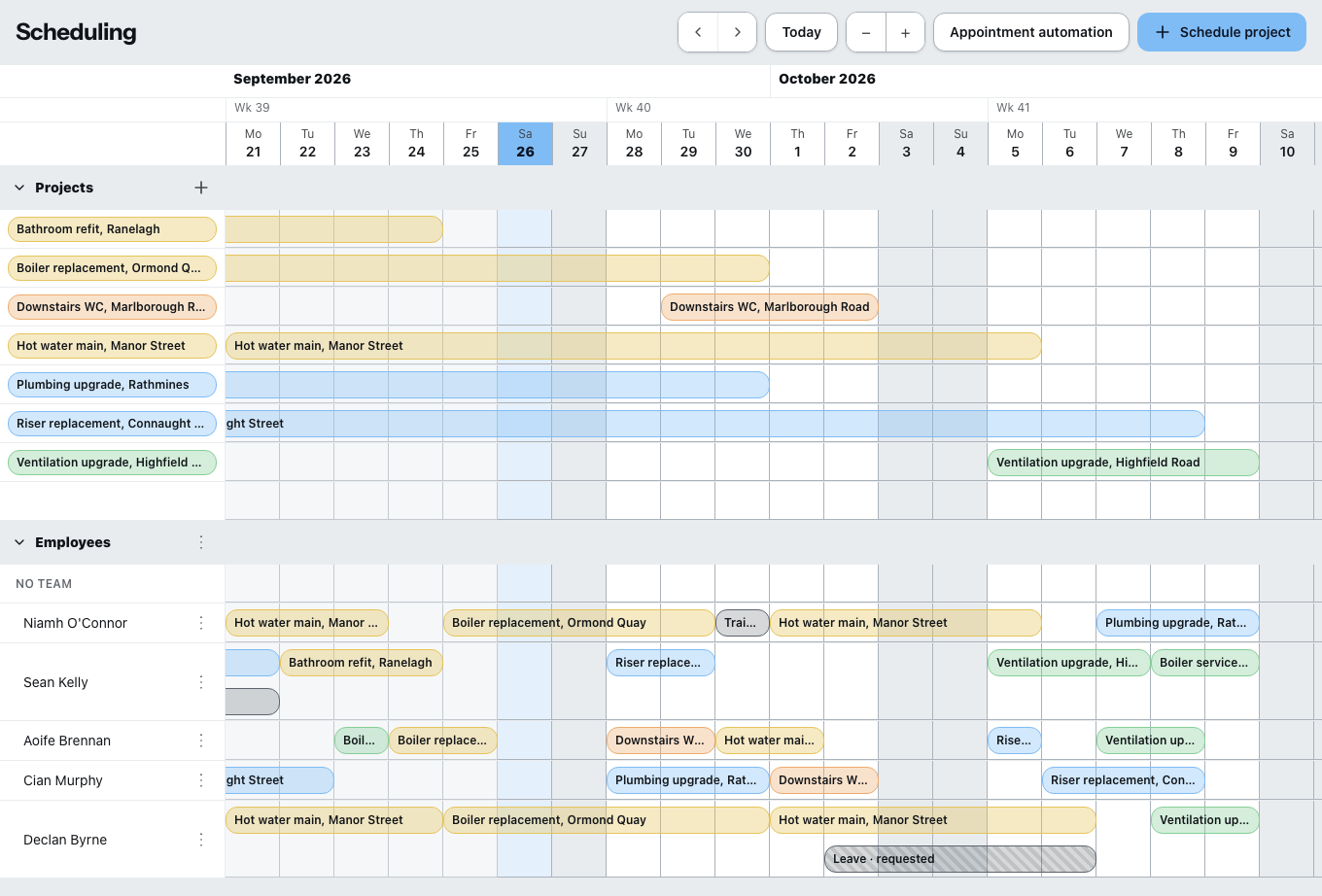Open Sean's Boiler service appointment
Image resolution: width=1322 pixels, height=896 pixels.
[1205, 663]
